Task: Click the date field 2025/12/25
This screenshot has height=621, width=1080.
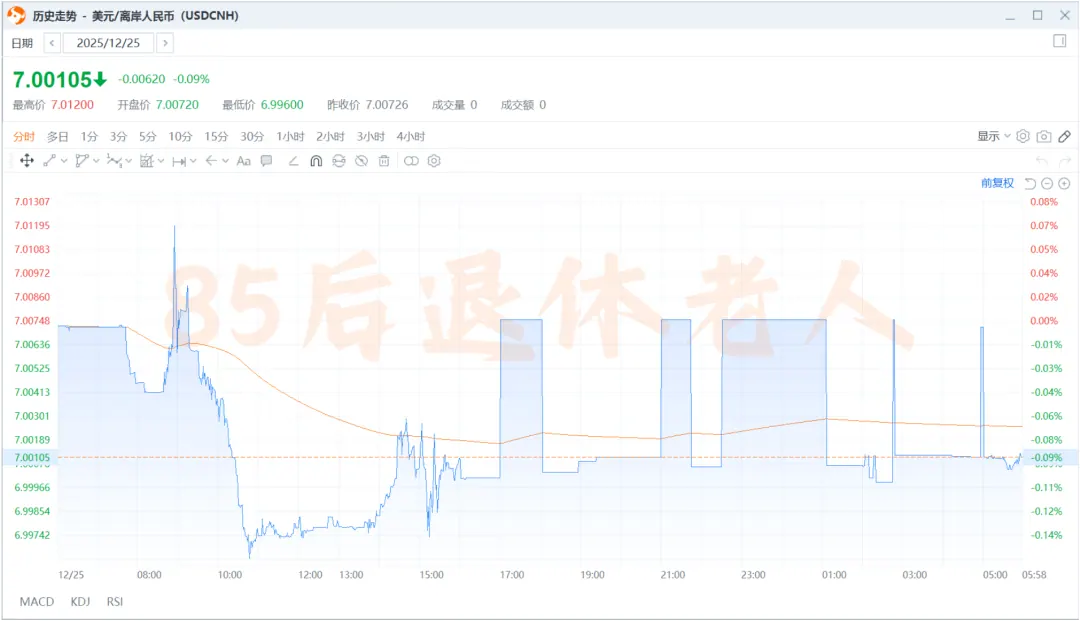Action: (108, 43)
